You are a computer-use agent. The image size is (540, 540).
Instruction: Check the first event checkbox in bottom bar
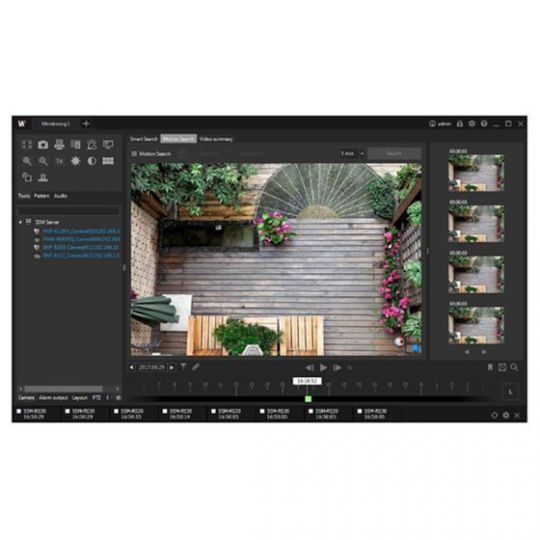coord(19,411)
